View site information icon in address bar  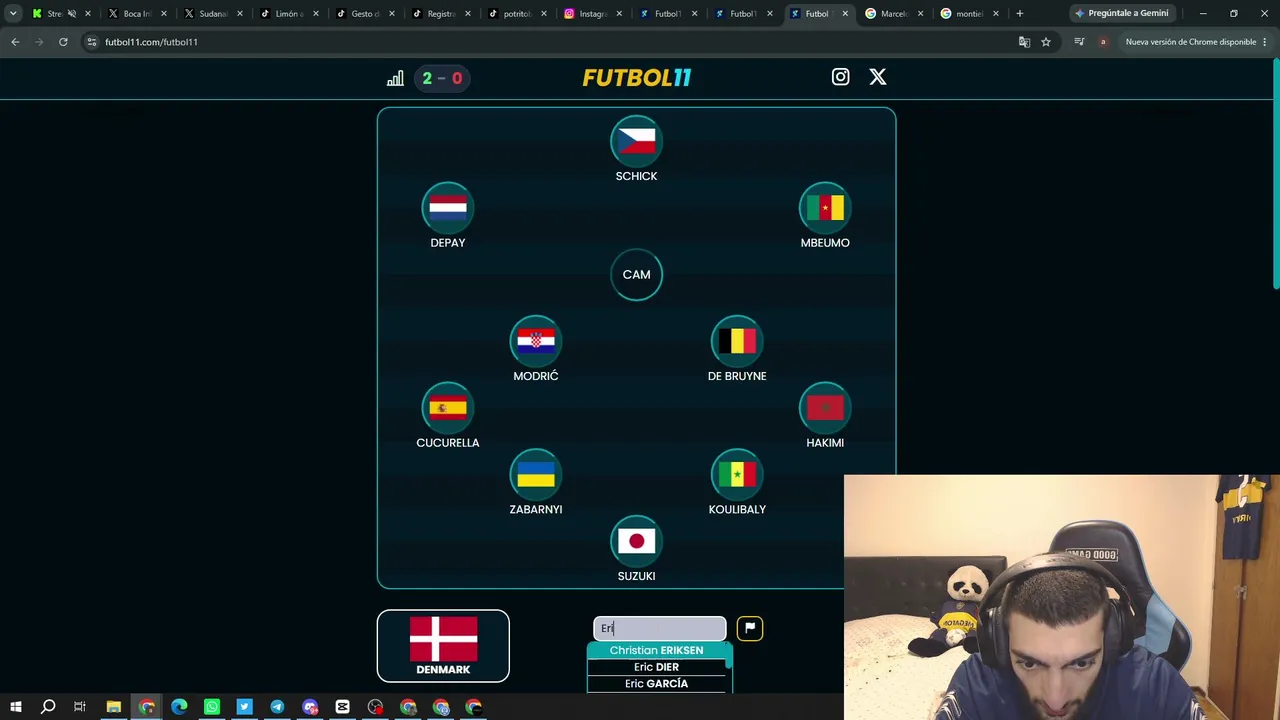pyautogui.click(x=92, y=42)
